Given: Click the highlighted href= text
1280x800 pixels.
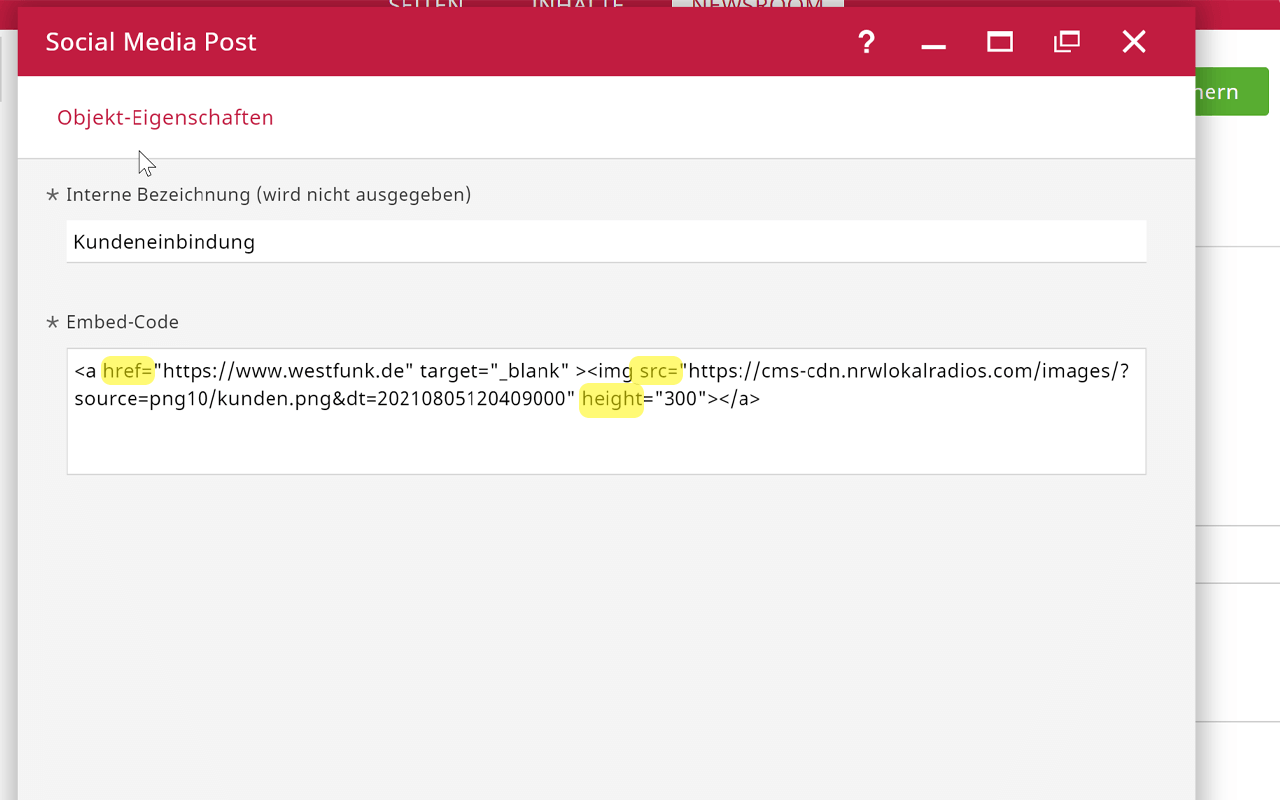Looking at the screenshot, I should pos(128,371).
